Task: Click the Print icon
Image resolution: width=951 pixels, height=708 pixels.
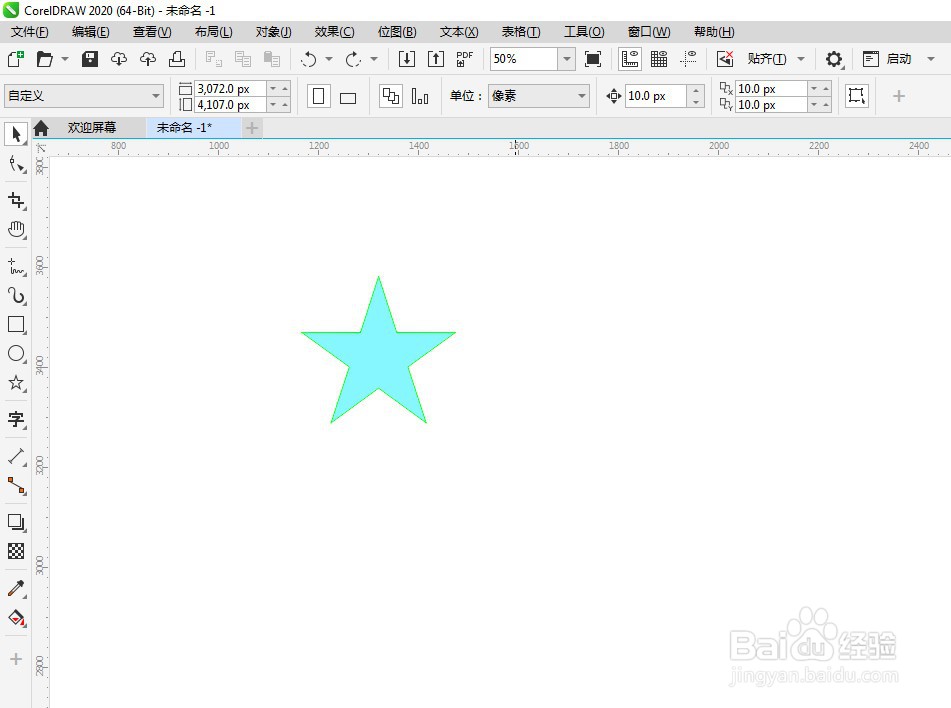Action: click(176, 59)
